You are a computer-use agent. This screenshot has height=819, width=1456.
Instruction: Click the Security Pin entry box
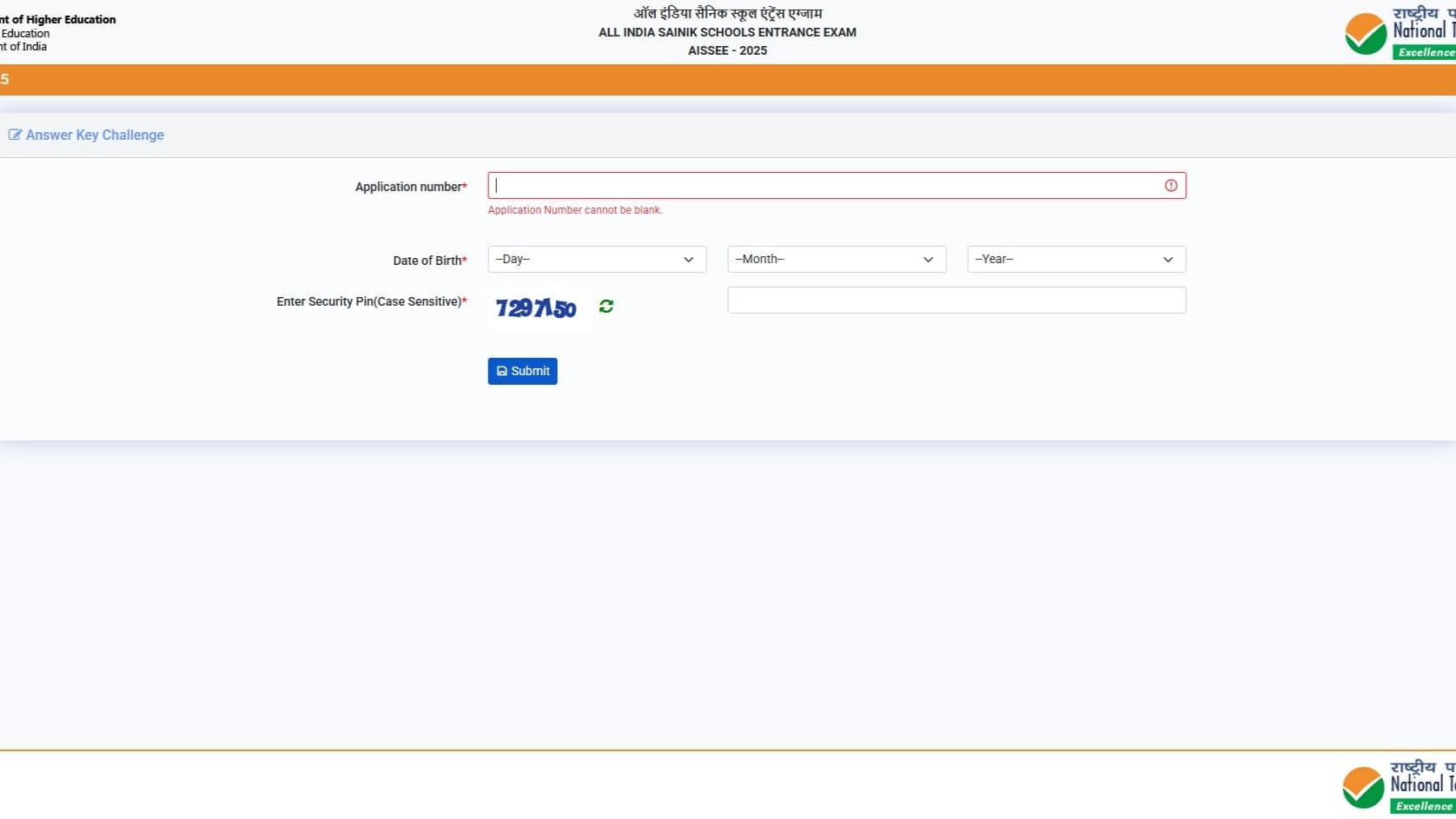click(956, 301)
